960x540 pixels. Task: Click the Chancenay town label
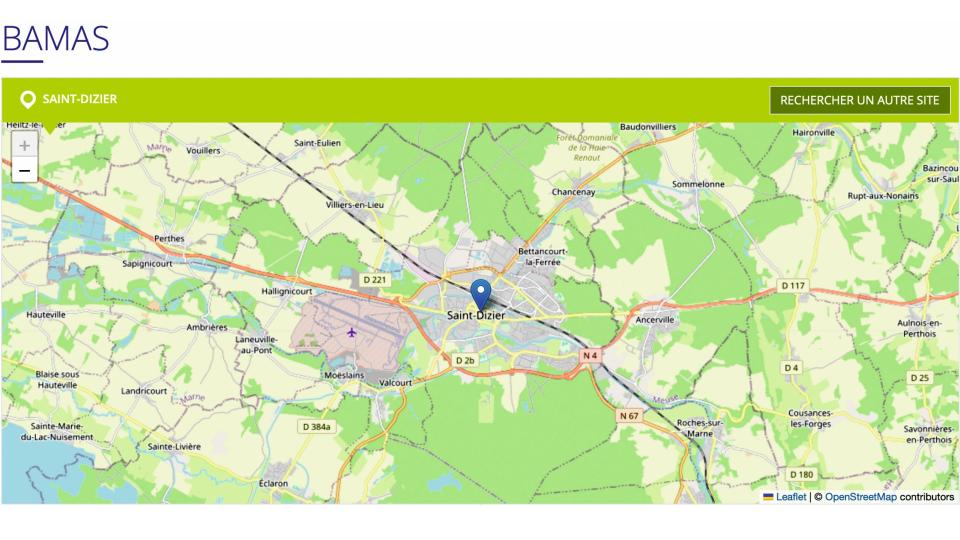click(x=573, y=192)
